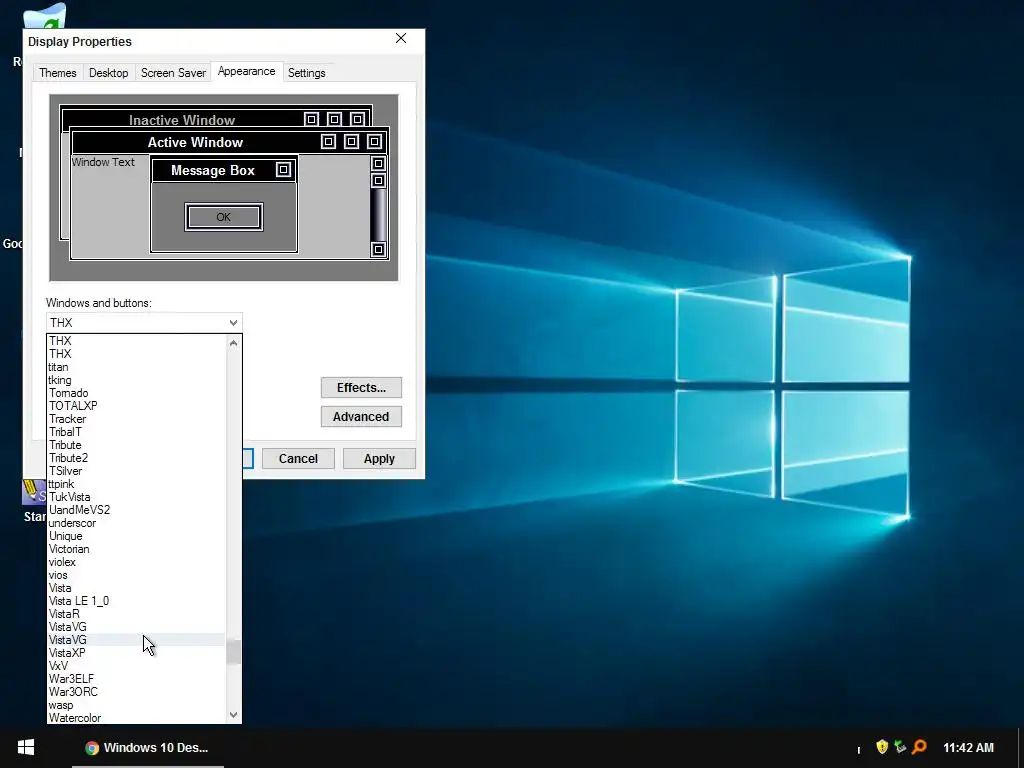Go to the Settings tab
Viewport: 1024px width, 768px height.
click(x=306, y=72)
